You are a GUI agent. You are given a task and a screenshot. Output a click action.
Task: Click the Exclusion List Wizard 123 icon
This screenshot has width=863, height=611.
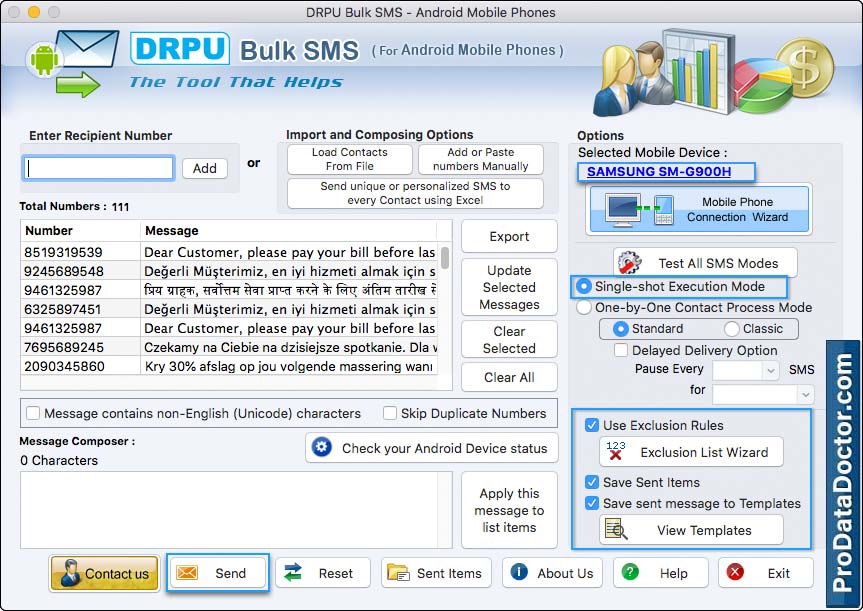click(615, 451)
